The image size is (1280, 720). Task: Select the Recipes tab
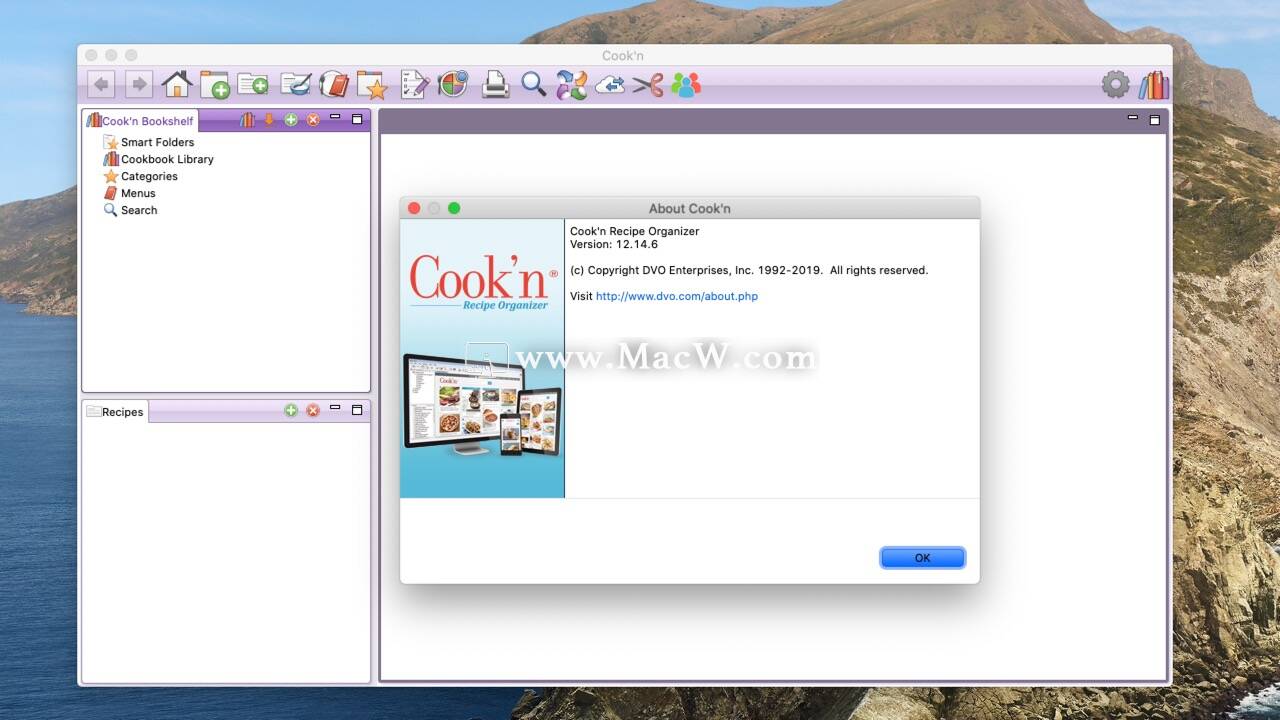115,411
